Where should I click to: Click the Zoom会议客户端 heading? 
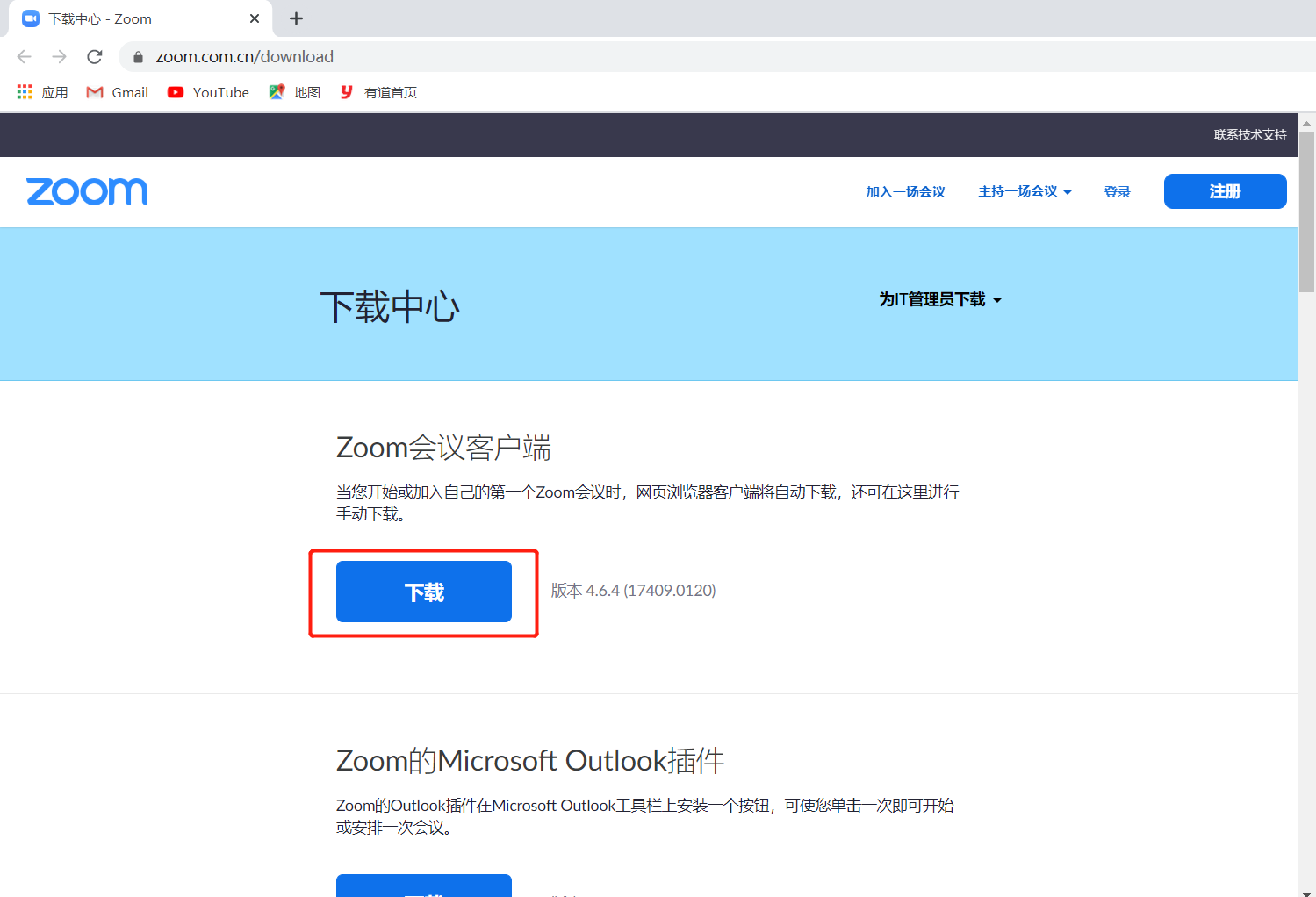click(x=443, y=448)
